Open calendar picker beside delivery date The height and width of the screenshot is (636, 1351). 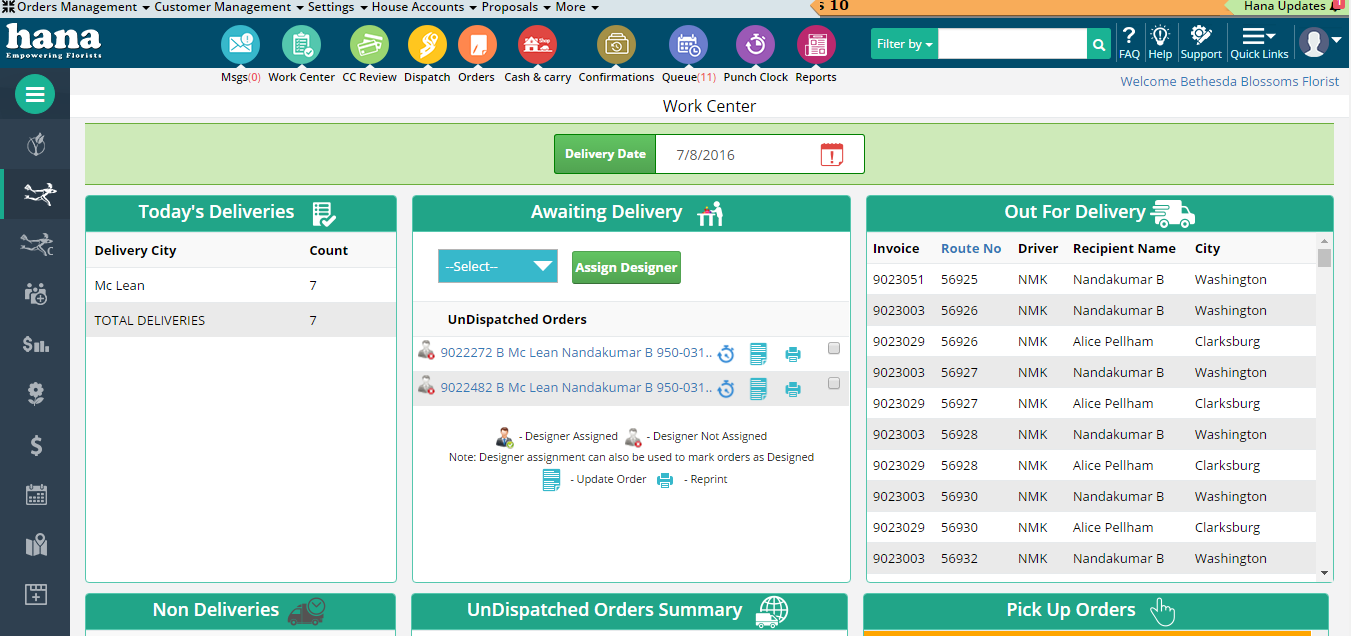pyautogui.click(x=831, y=155)
